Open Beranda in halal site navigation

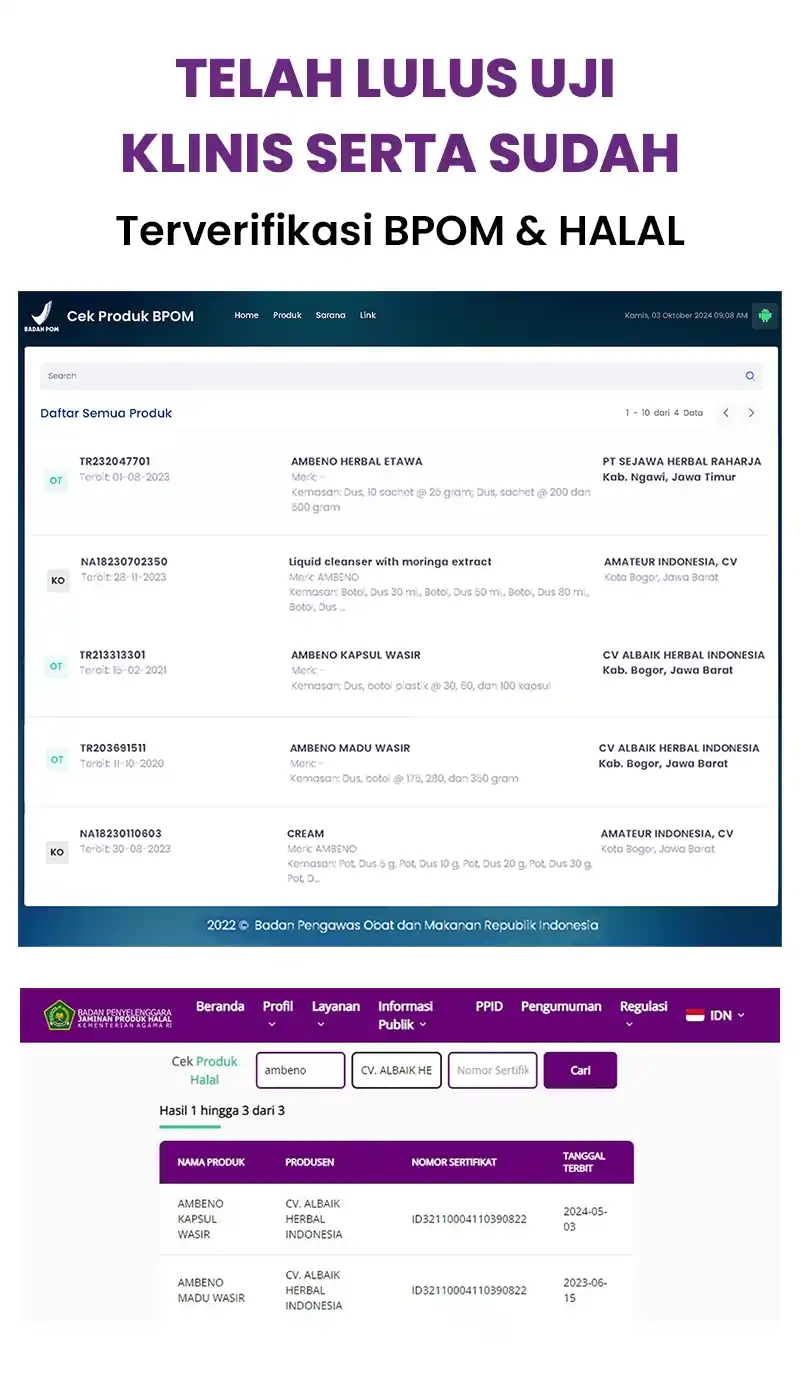[x=220, y=1006]
